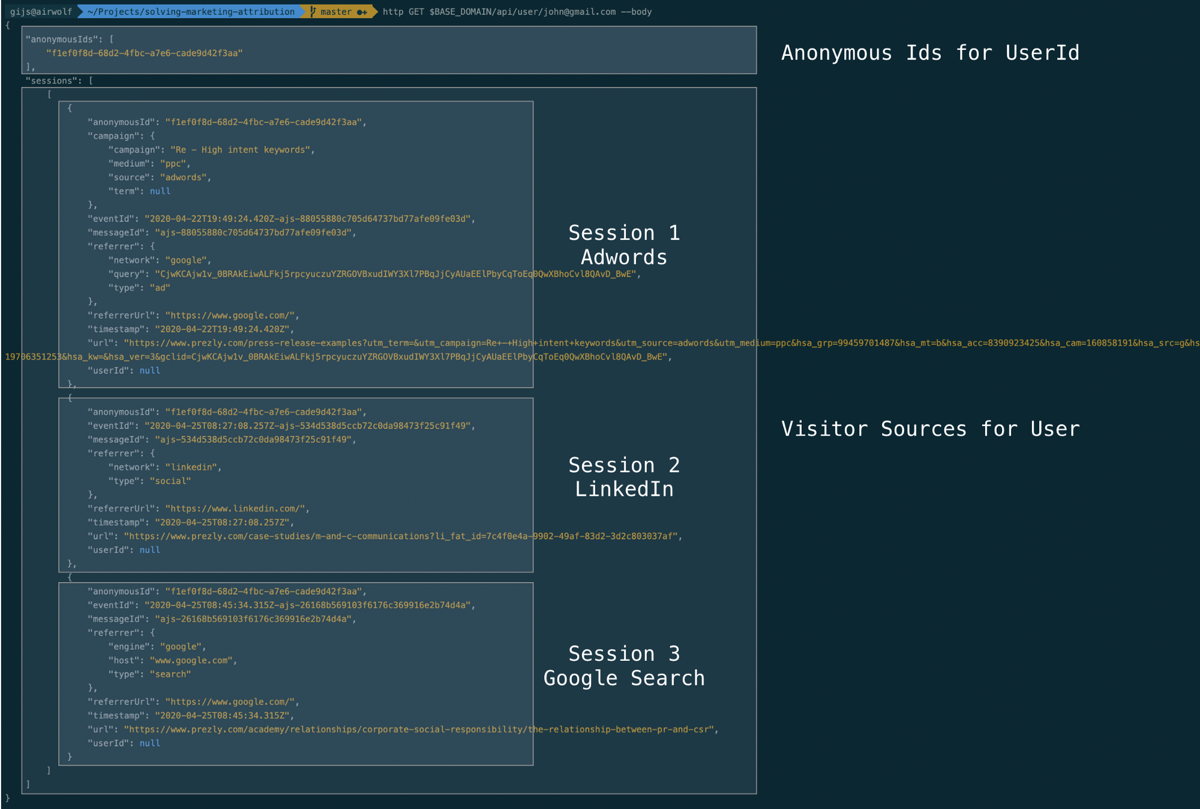Screen dimensions: 1200x809
Task: Click the "type": "search" line
Action: tap(152, 674)
